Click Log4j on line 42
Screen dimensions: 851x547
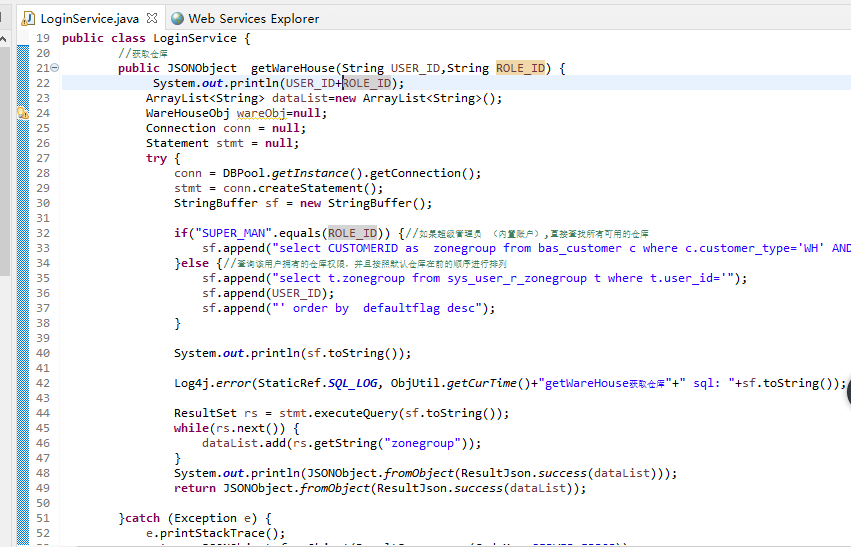tap(191, 383)
